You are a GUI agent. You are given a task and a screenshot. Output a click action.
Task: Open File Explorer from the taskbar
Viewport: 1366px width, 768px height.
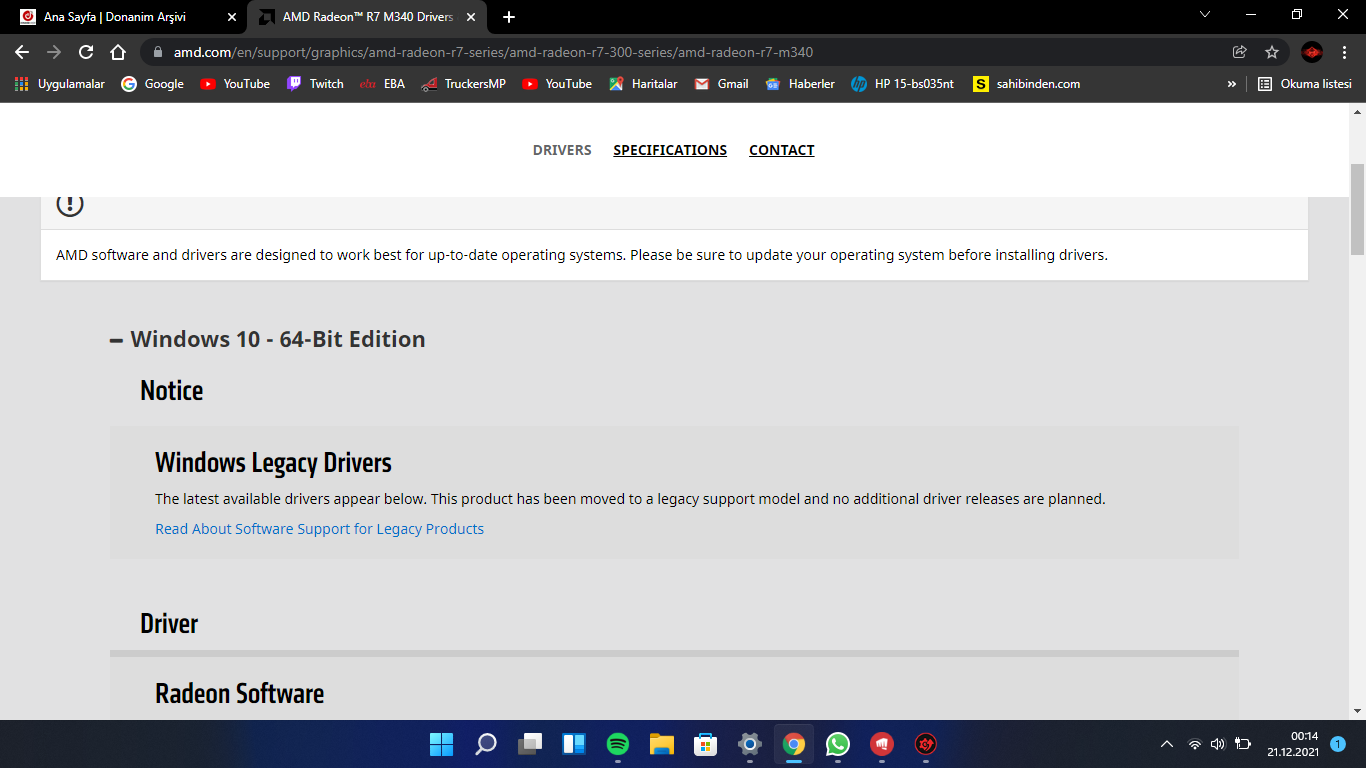tap(662, 744)
